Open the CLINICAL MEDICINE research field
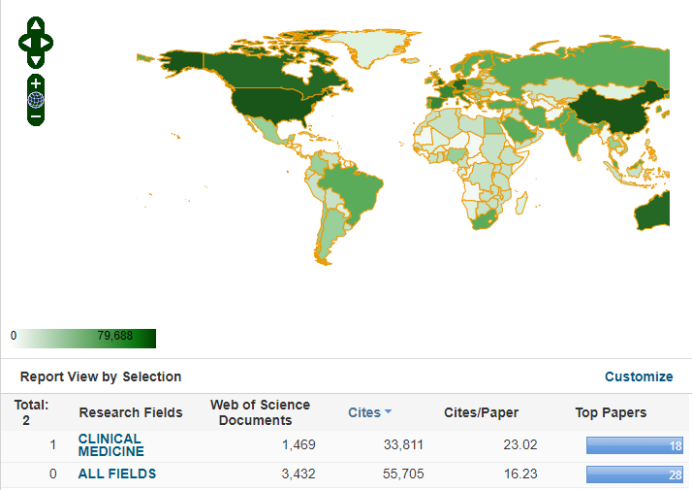The image size is (693, 490). 110,445
